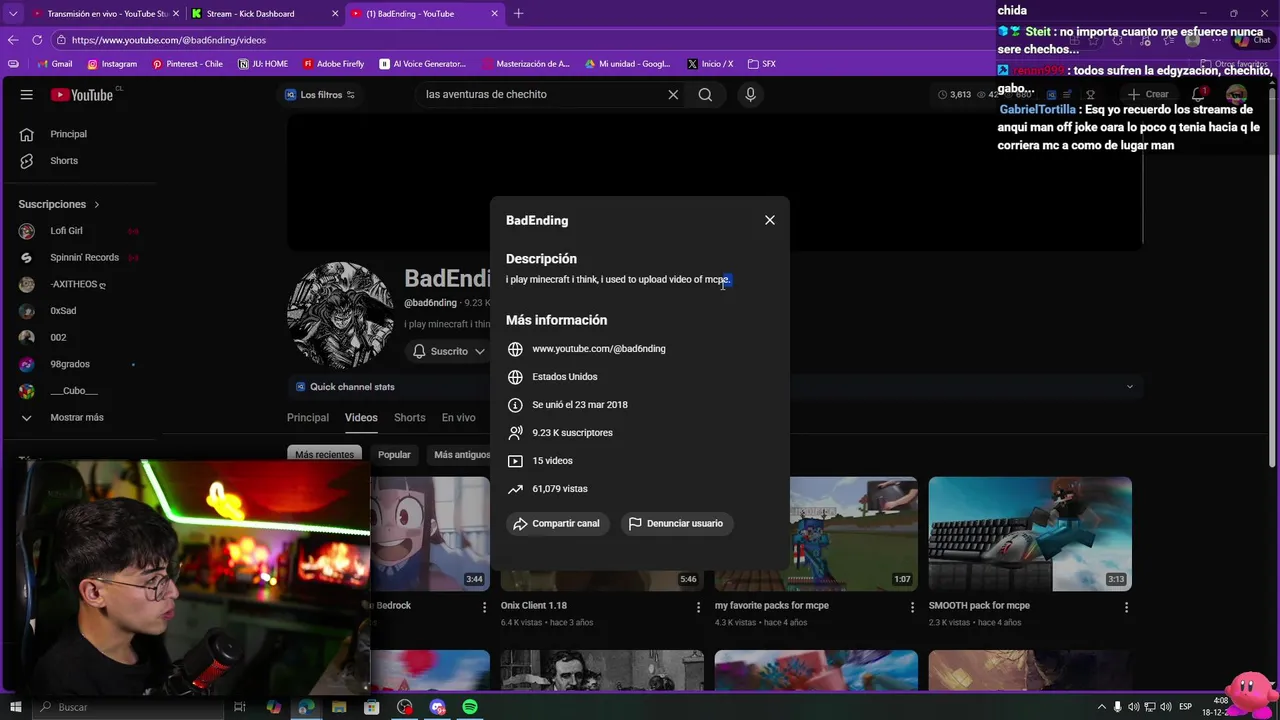The width and height of the screenshot is (1280, 720).
Task: Click the Denunciar usuario button
Action: click(x=677, y=524)
